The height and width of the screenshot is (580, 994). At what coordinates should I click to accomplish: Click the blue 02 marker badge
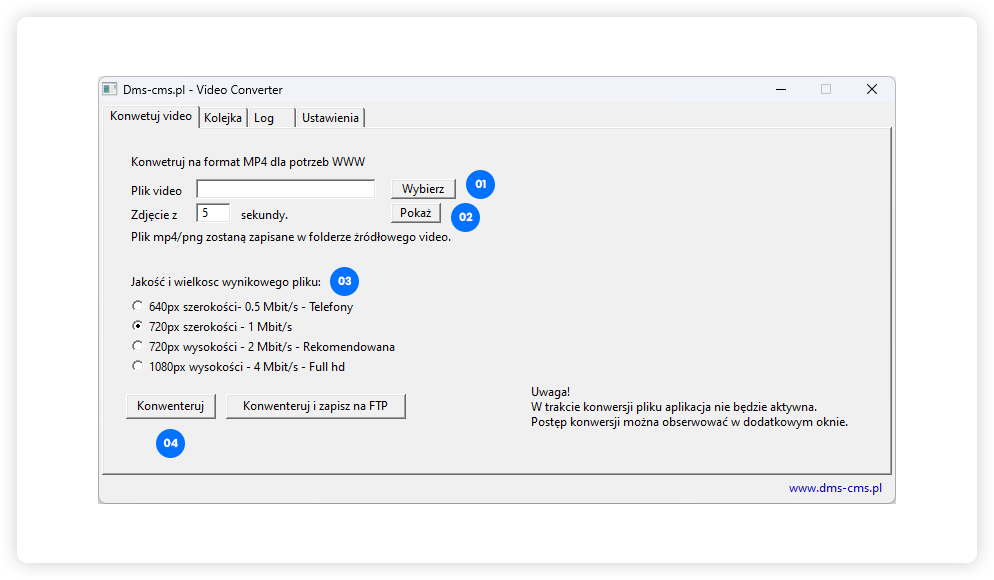click(x=465, y=216)
